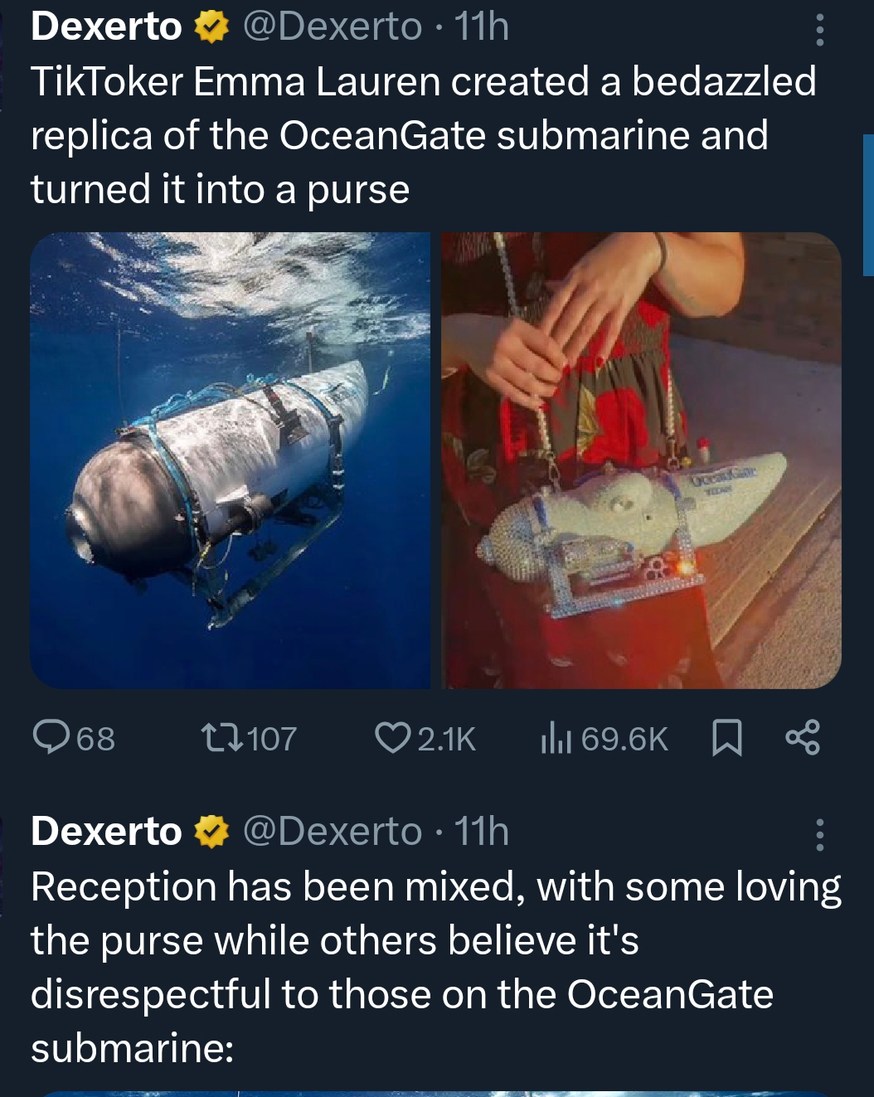This screenshot has width=874, height=1097.
Task: Click the gold verified badge next to Dexerto
Action: [207, 26]
